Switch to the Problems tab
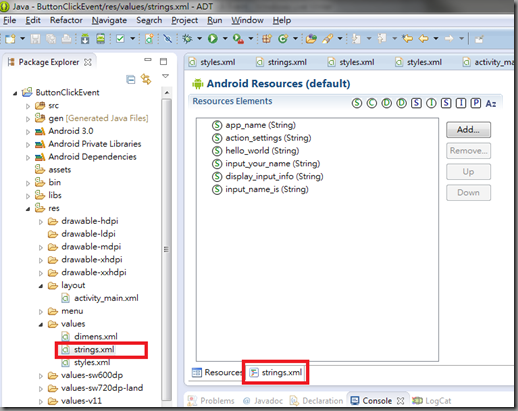 (x=211, y=401)
